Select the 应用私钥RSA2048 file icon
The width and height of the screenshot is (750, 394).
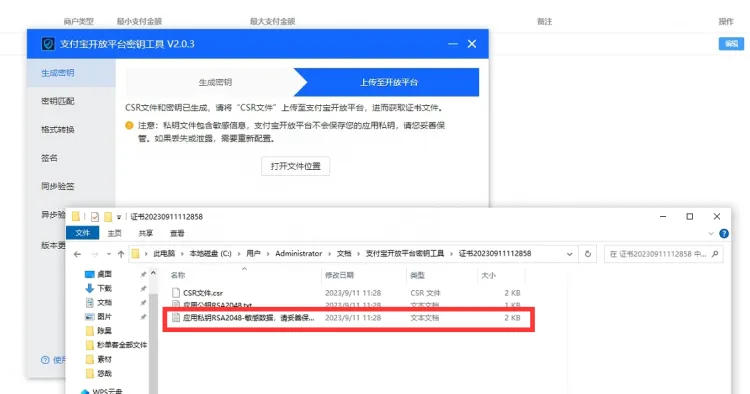[176, 317]
